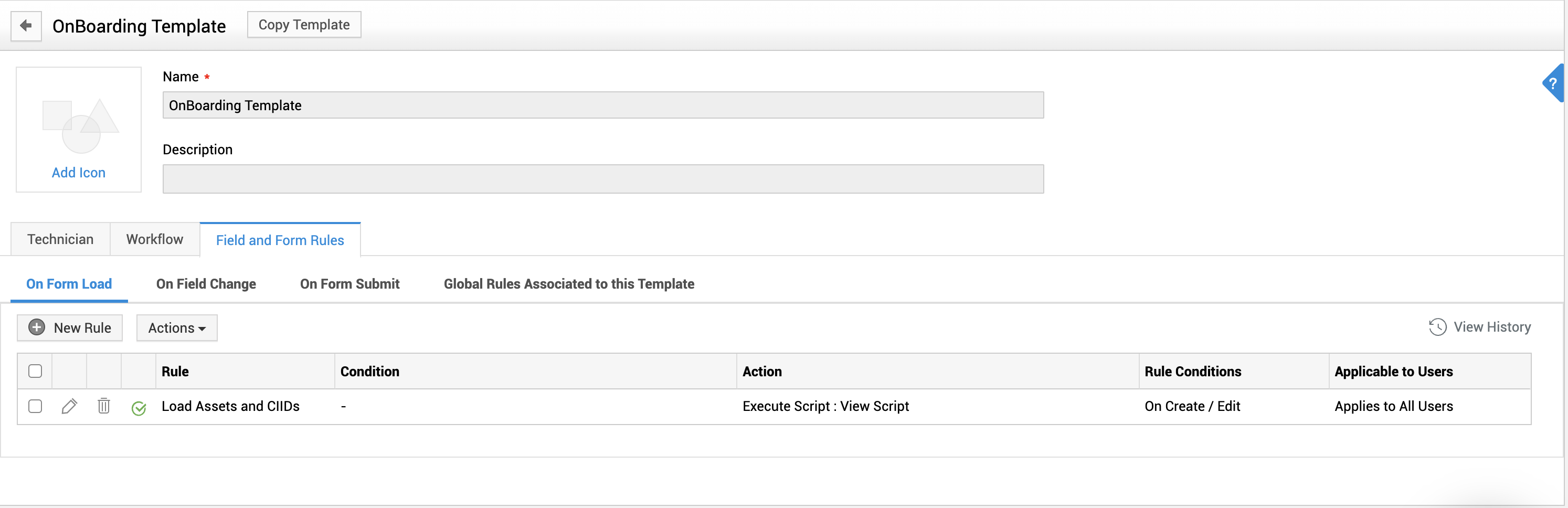Click into the Description input field
This screenshot has height=508, width=1568.
[x=602, y=179]
